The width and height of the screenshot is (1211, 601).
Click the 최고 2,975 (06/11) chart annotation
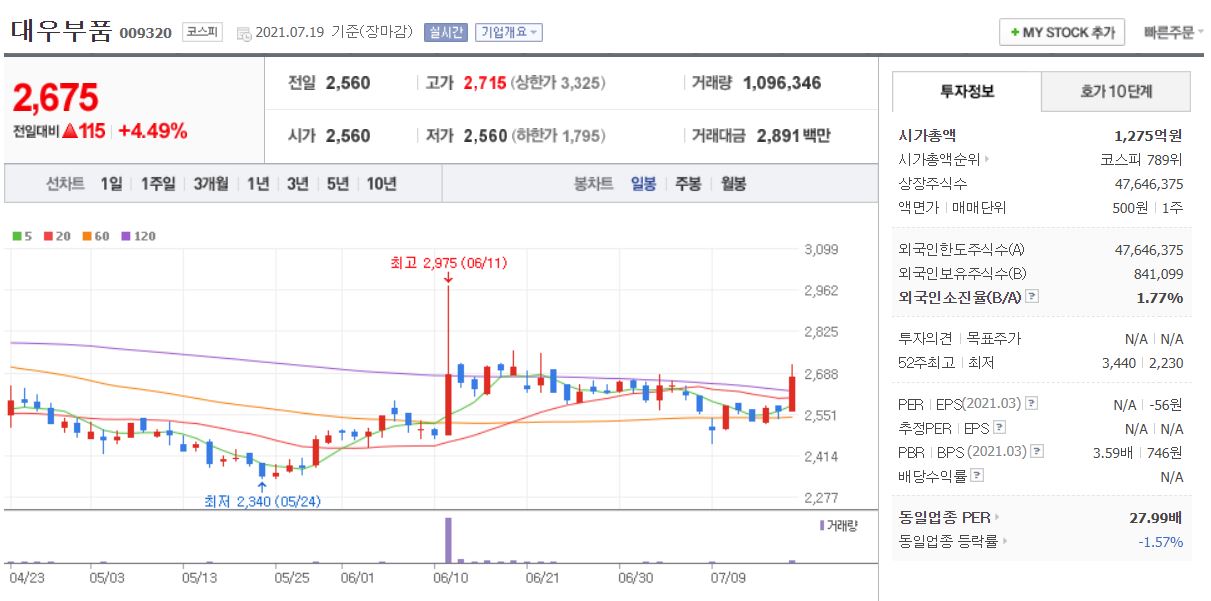450,261
